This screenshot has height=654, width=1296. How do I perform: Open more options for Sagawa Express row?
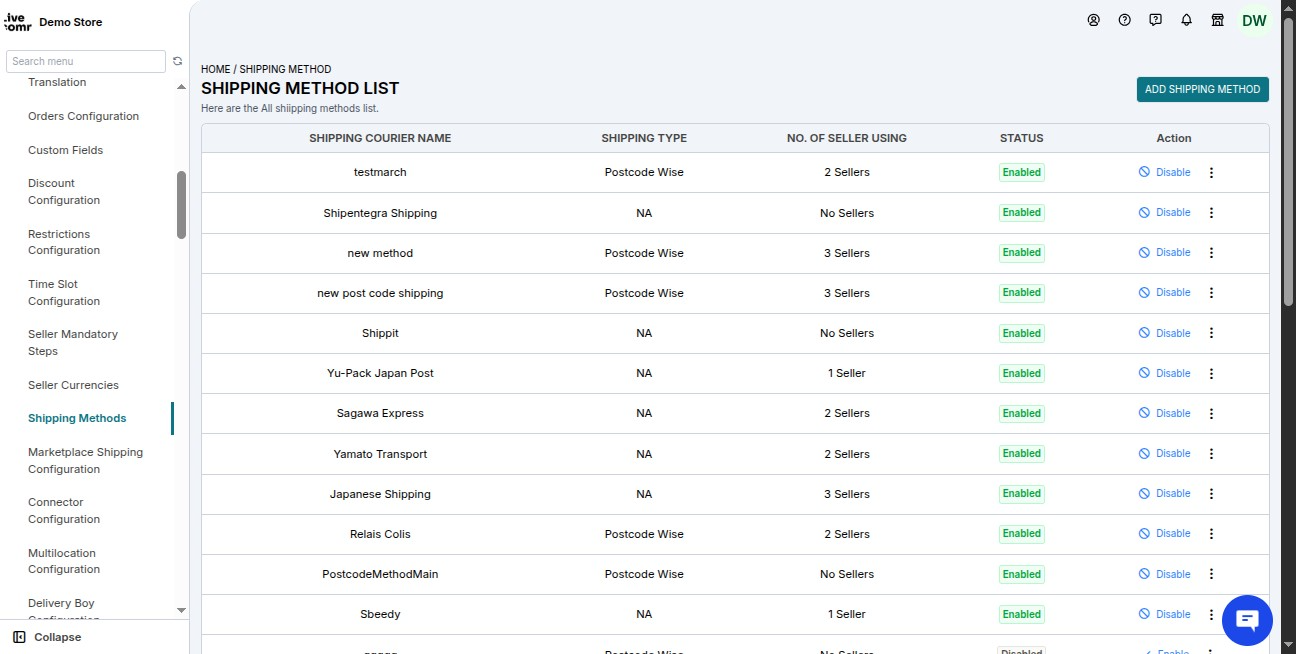pyautogui.click(x=1211, y=413)
